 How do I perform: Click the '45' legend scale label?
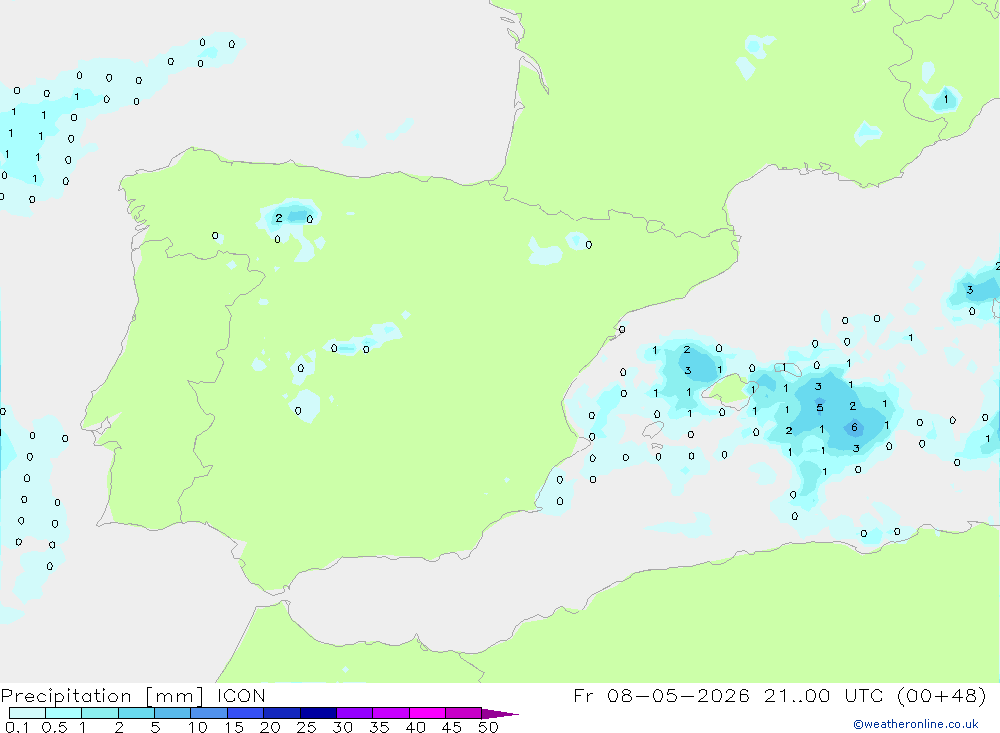[452, 727]
